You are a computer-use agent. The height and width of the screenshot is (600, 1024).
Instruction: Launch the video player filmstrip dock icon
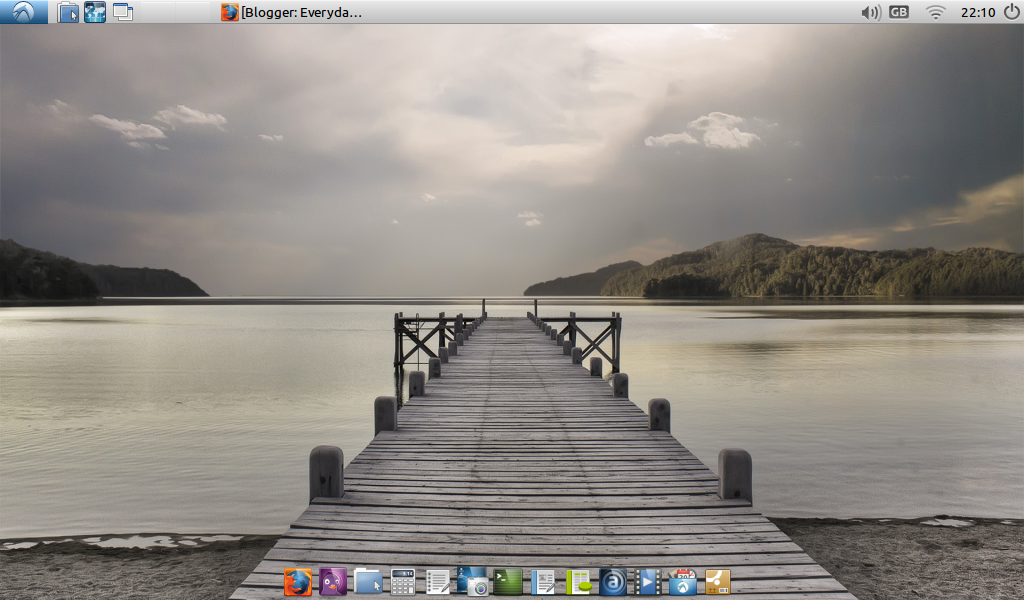coord(648,582)
